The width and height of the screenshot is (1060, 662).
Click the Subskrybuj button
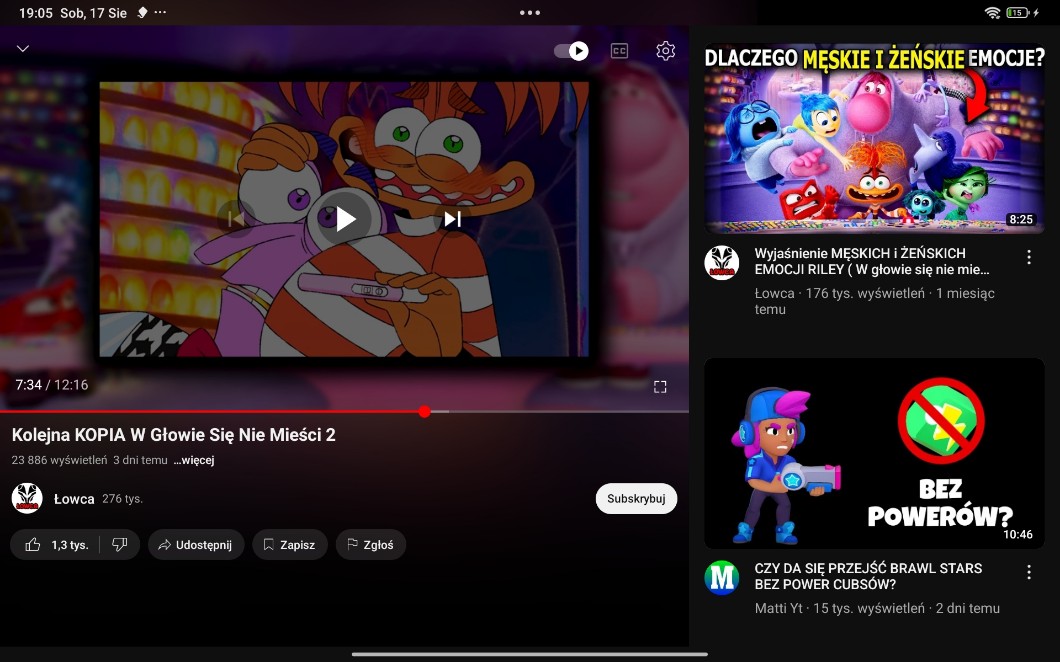tap(636, 499)
